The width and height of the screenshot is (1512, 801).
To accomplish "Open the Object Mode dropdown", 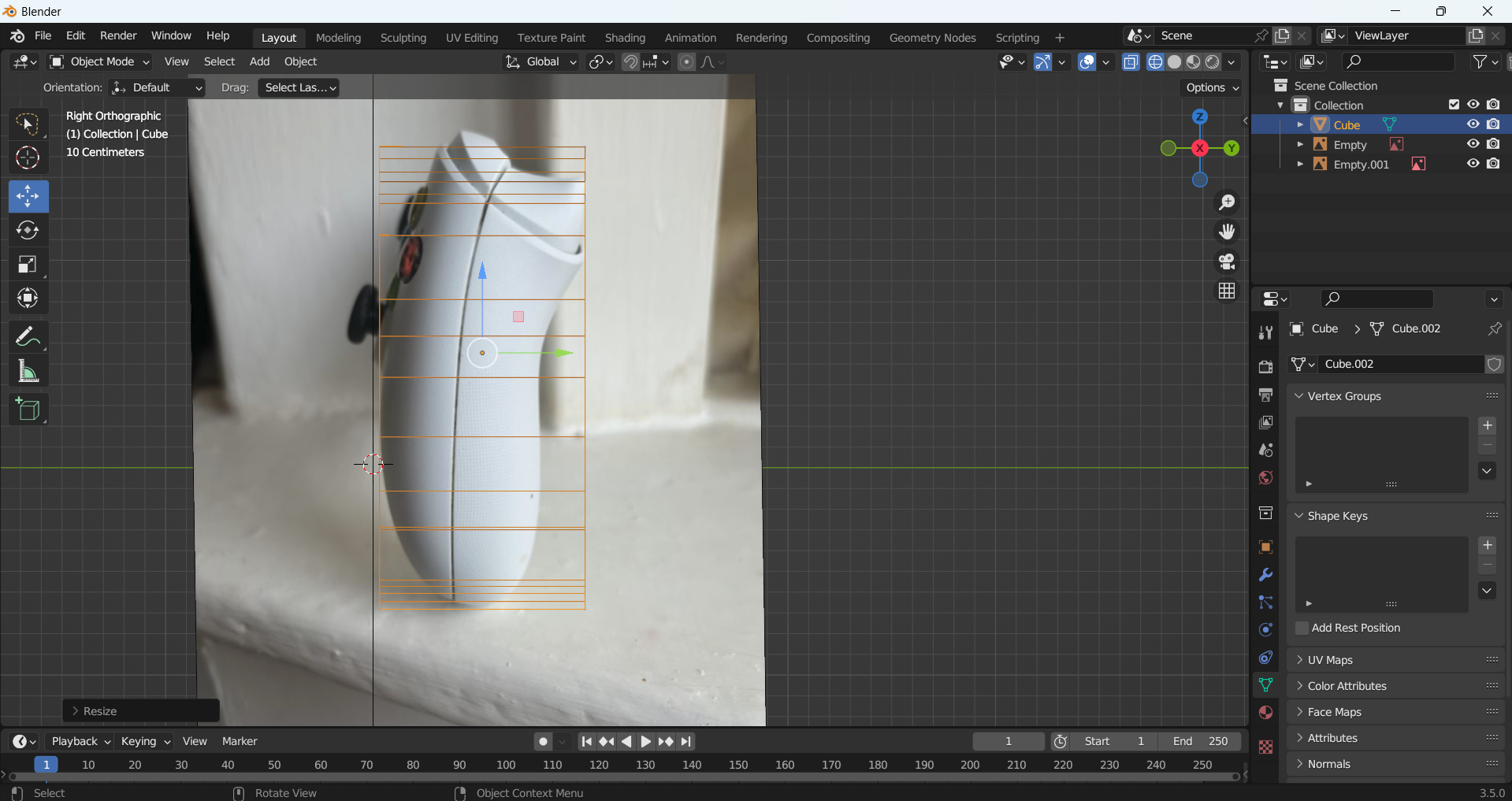I will coord(100,61).
